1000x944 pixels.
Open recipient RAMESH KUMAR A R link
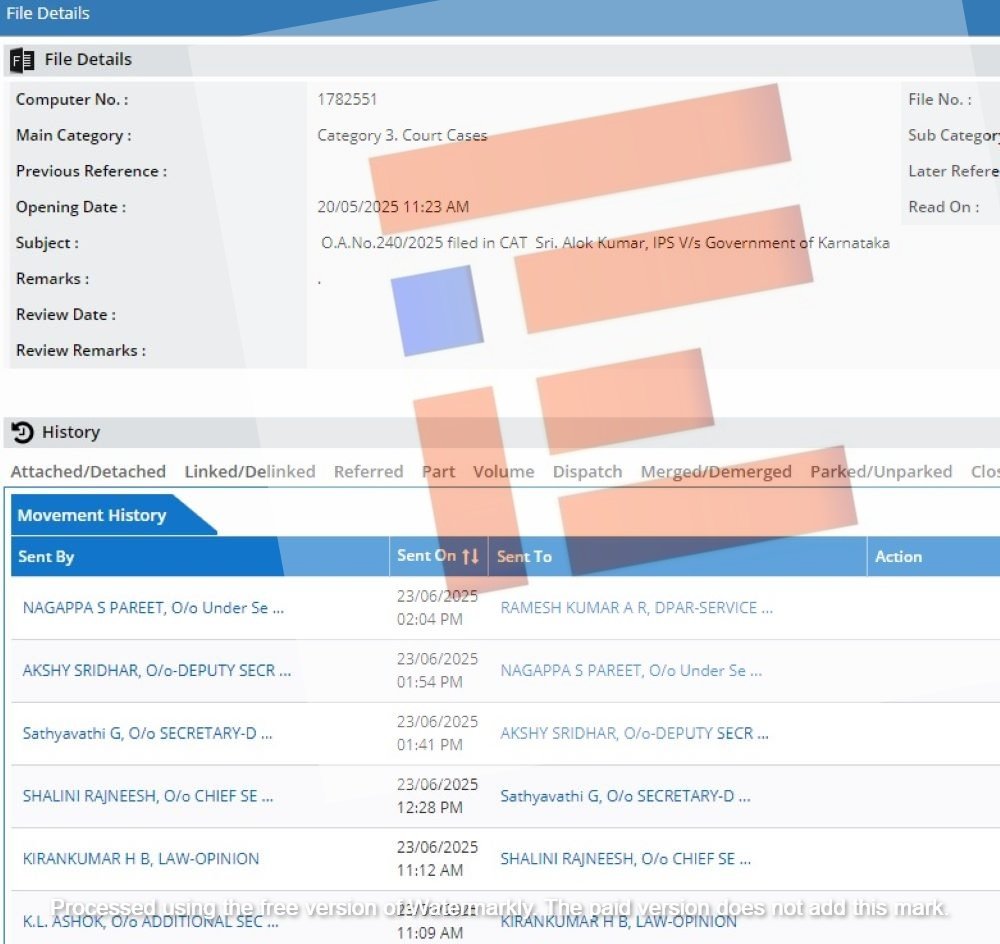[x=636, y=608]
